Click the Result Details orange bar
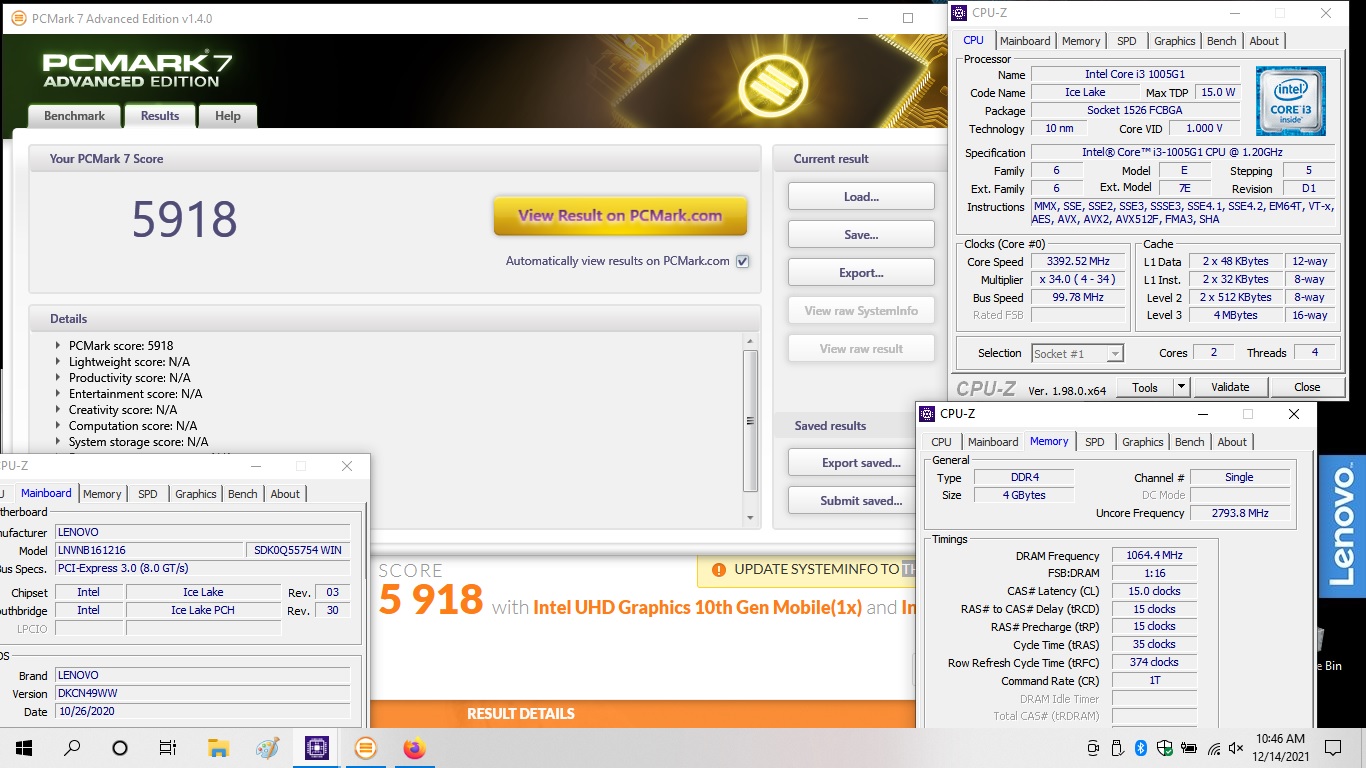 point(642,714)
